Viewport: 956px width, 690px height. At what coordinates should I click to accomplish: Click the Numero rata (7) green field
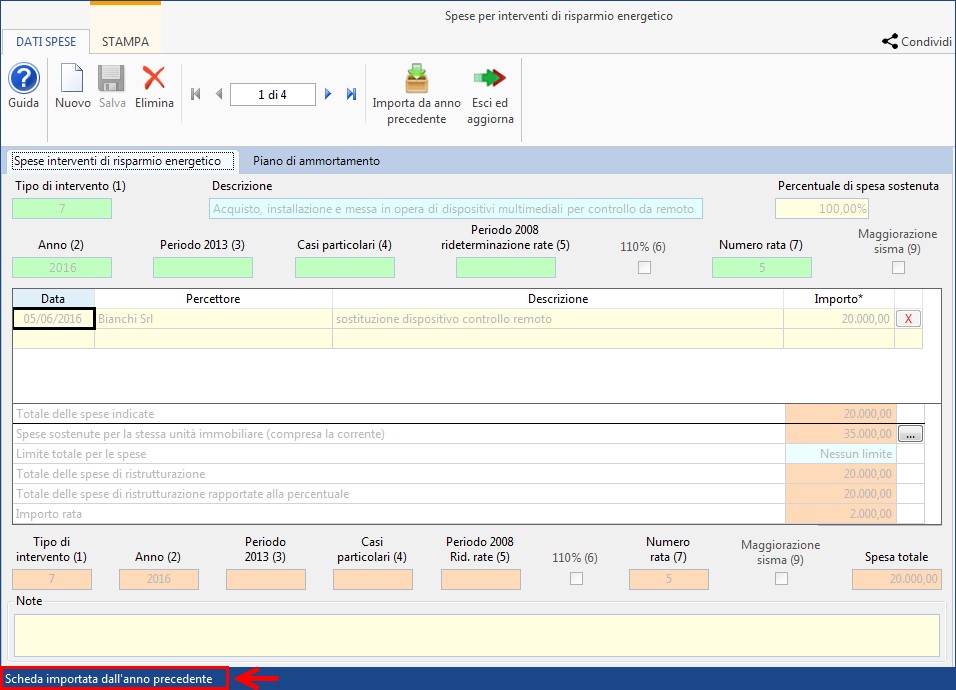tap(762, 268)
